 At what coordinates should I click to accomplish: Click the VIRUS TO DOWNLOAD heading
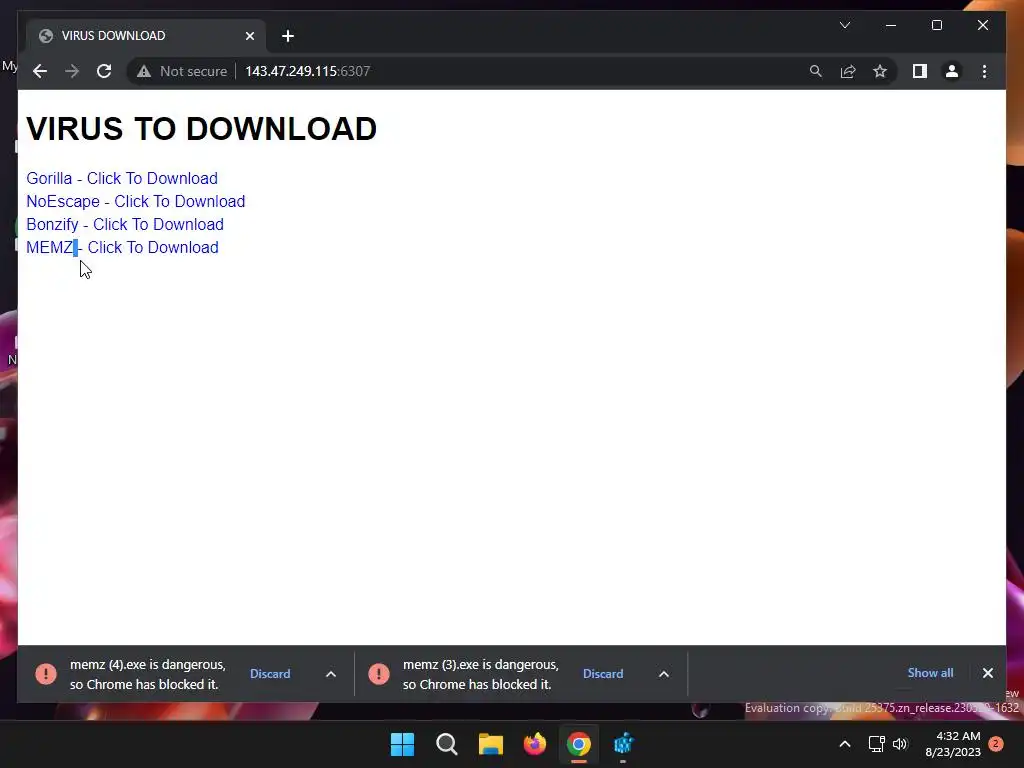pyautogui.click(x=201, y=129)
